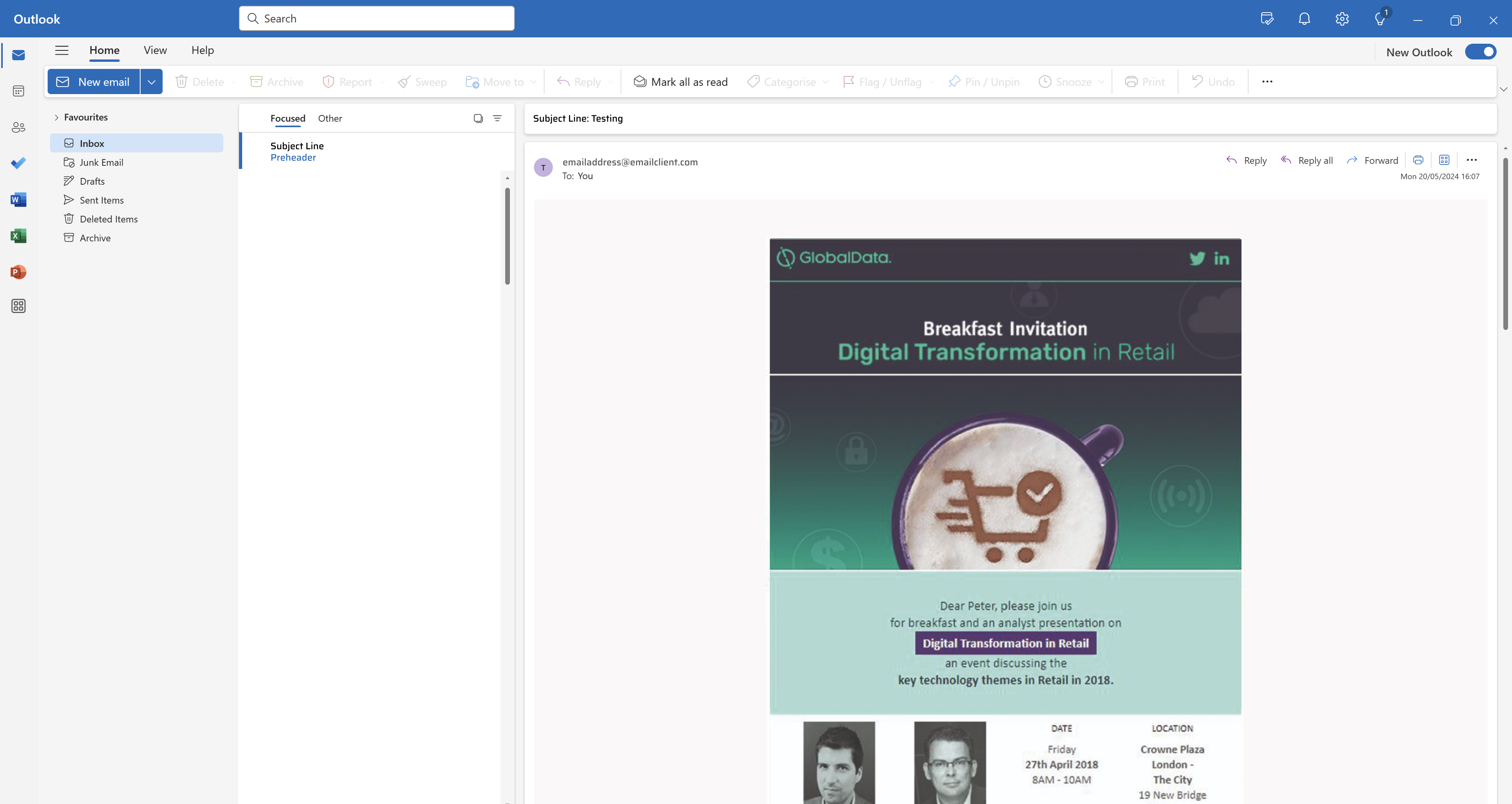The width and height of the screenshot is (1512, 804).
Task: Switch to the Other inbox tab
Action: pos(330,119)
